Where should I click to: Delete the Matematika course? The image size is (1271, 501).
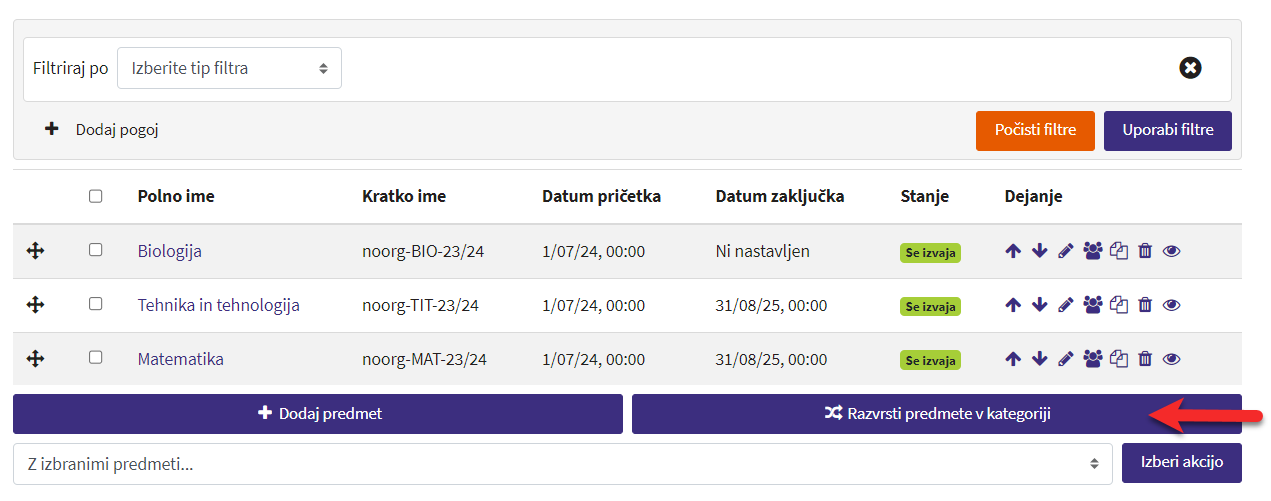[x=1146, y=359]
